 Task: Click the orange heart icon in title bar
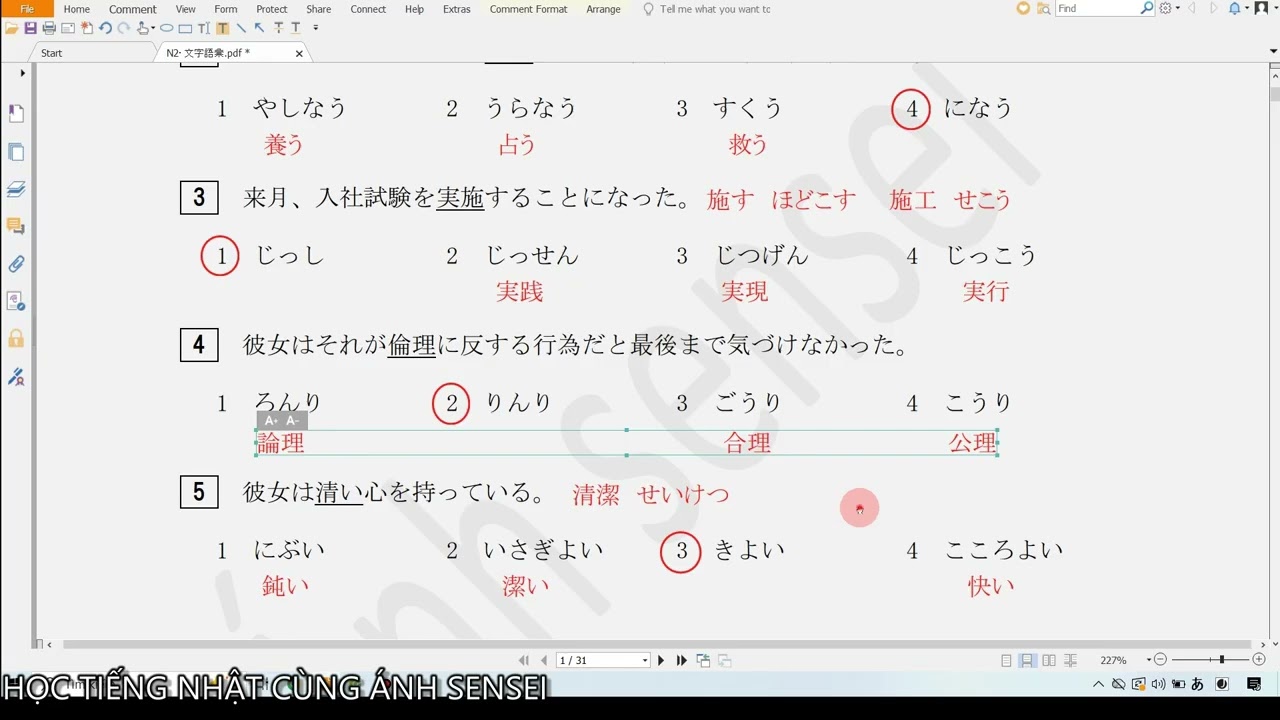(1023, 8)
